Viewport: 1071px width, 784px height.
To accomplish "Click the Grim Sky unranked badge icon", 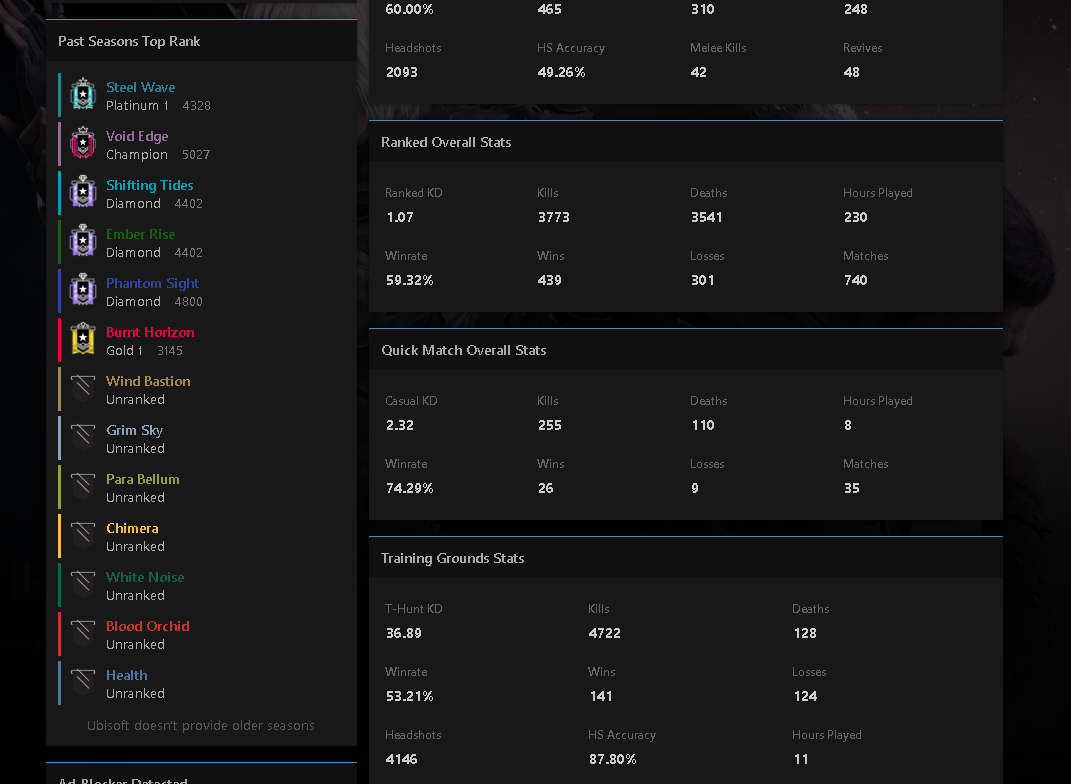I will 83,437.
